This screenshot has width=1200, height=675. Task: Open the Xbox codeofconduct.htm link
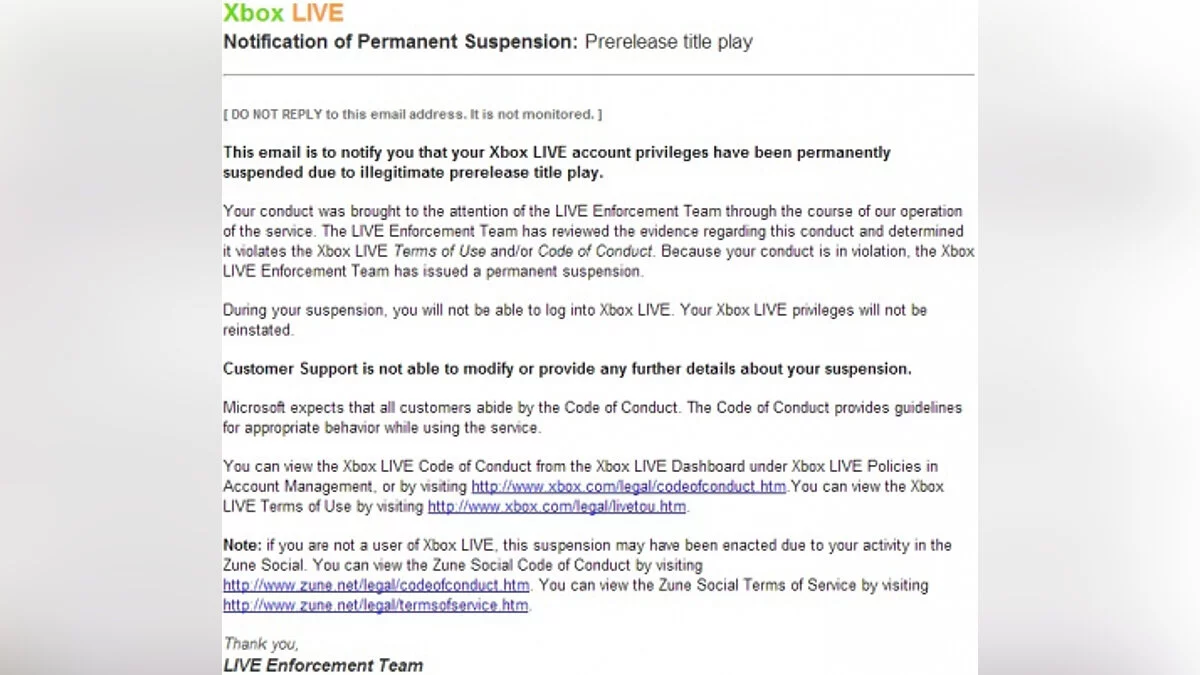(x=629, y=487)
